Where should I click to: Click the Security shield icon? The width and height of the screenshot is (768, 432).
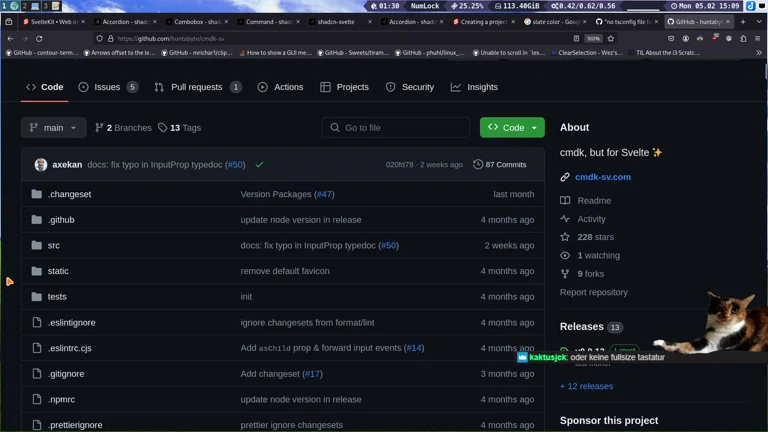point(390,87)
